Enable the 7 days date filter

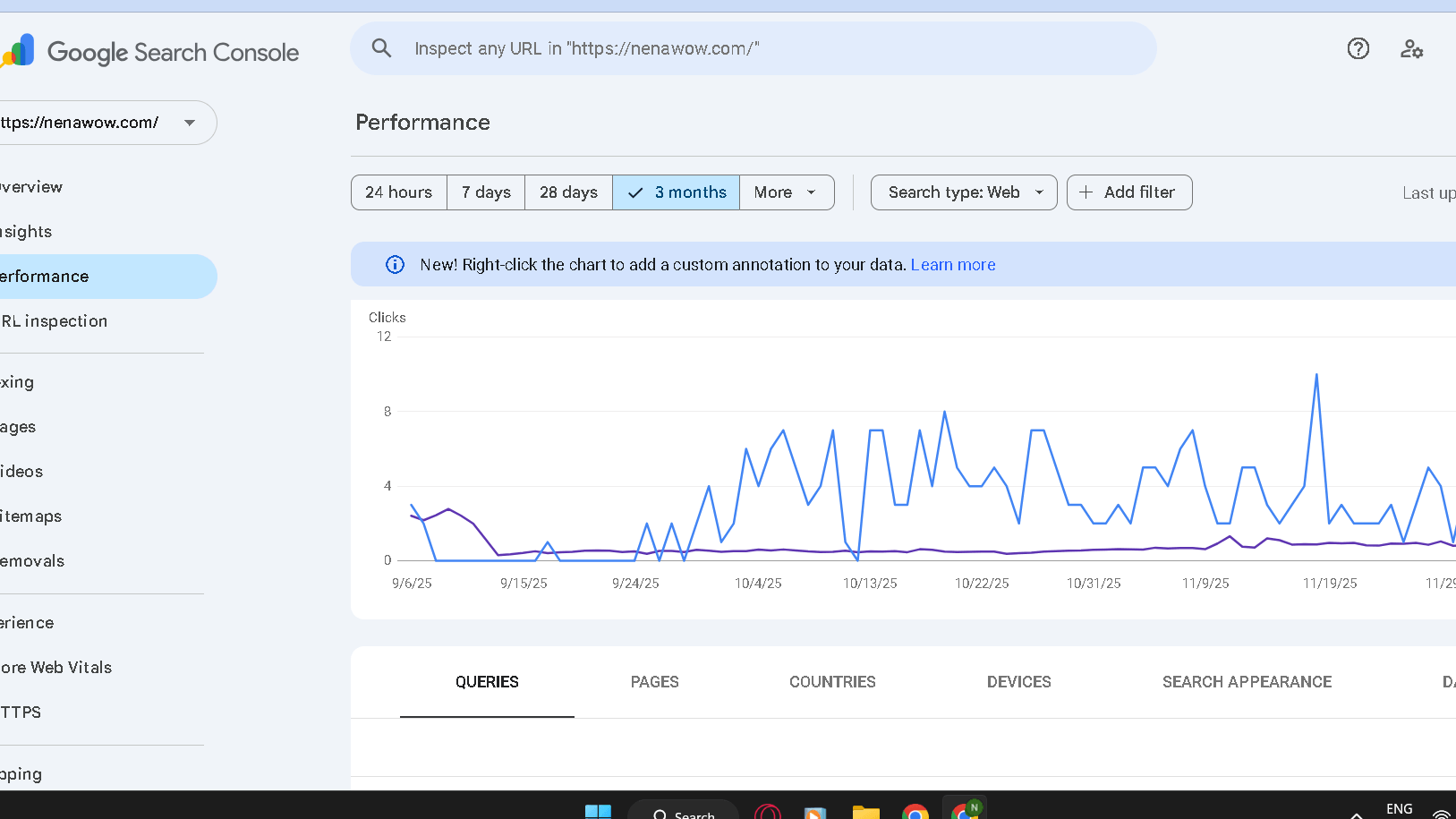click(x=485, y=192)
